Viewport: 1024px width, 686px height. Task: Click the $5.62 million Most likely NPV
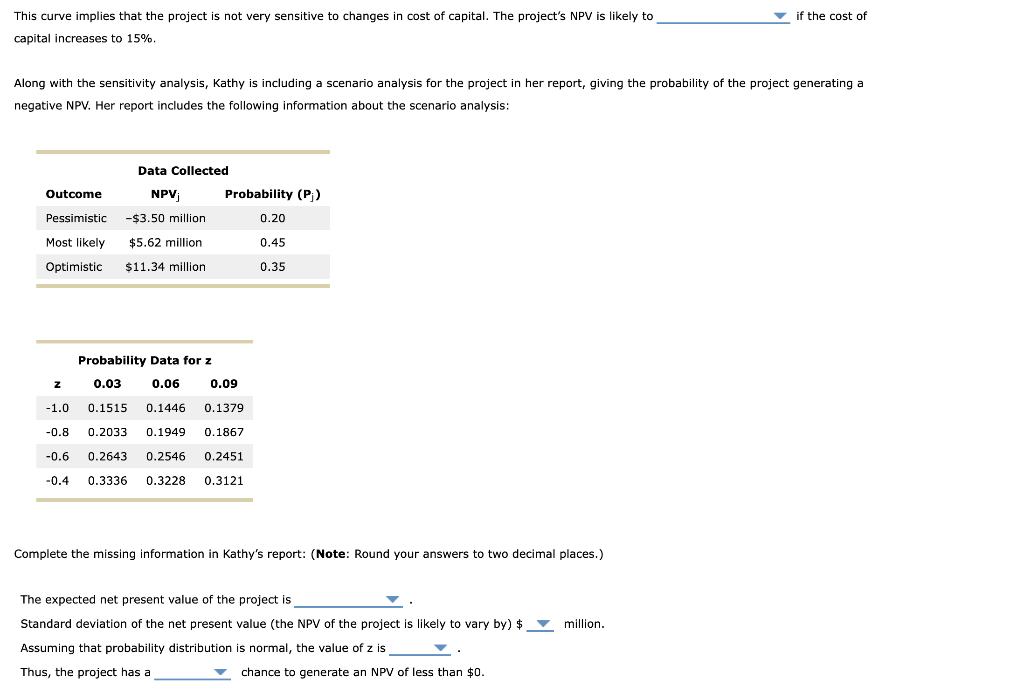[x=168, y=242]
